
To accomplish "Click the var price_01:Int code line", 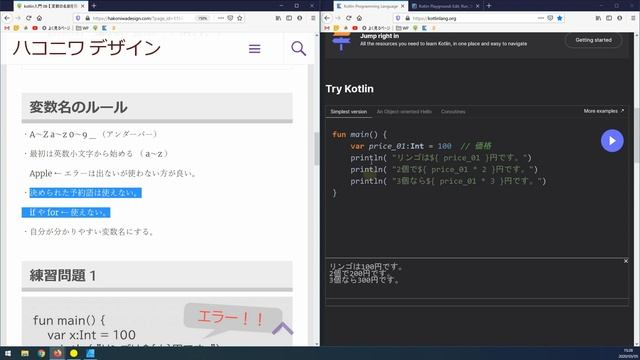I will click(x=421, y=146).
